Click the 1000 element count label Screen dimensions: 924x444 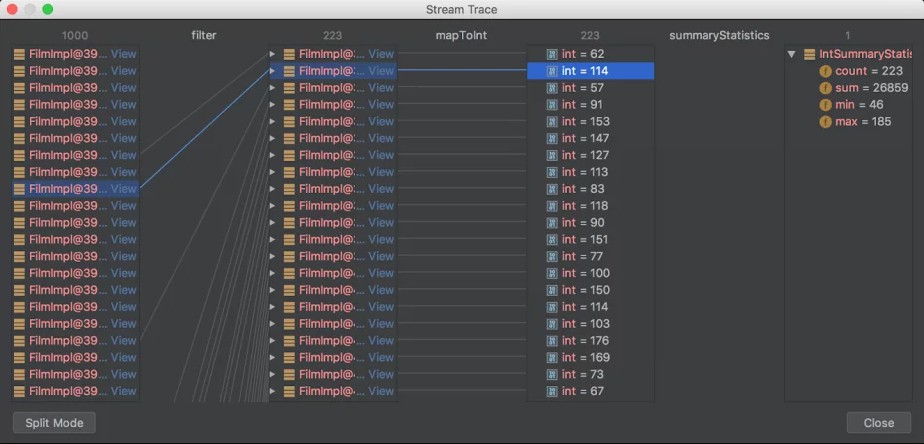click(75, 36)
